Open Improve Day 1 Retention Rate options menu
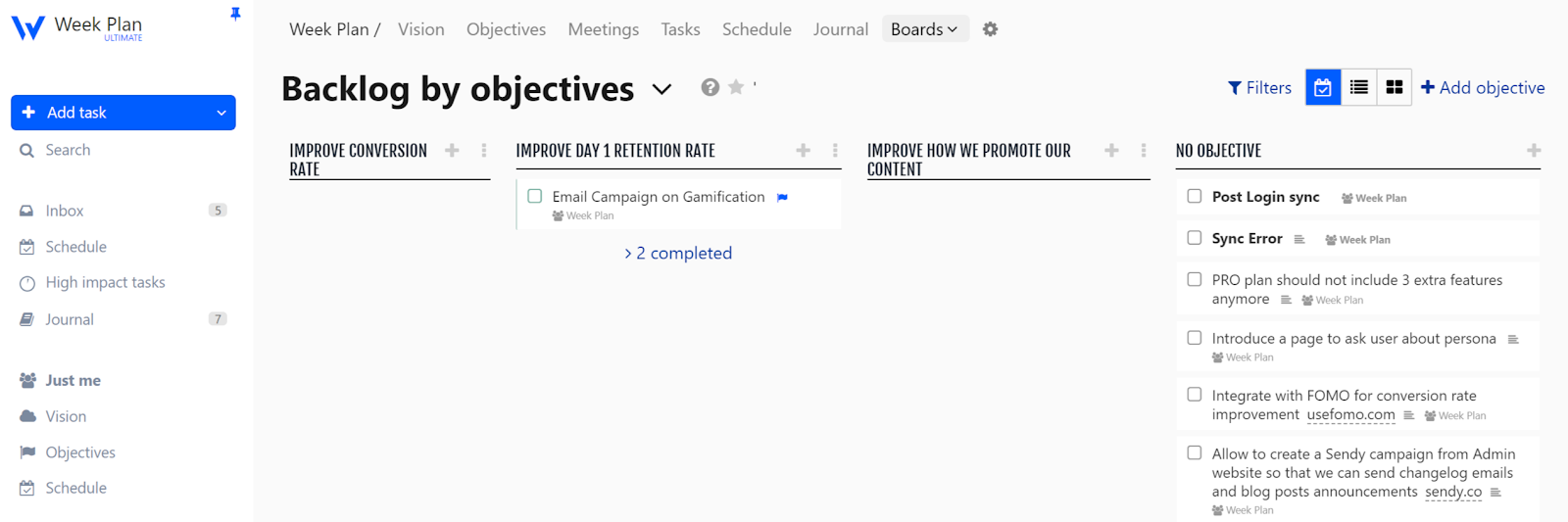1568x522 pixels. [x=835, y=151]
